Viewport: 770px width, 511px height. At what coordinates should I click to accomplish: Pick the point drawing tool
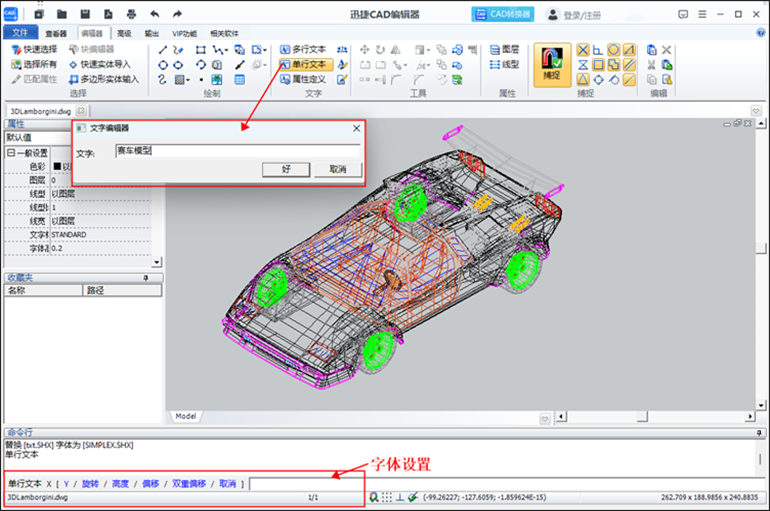point(201,80)
